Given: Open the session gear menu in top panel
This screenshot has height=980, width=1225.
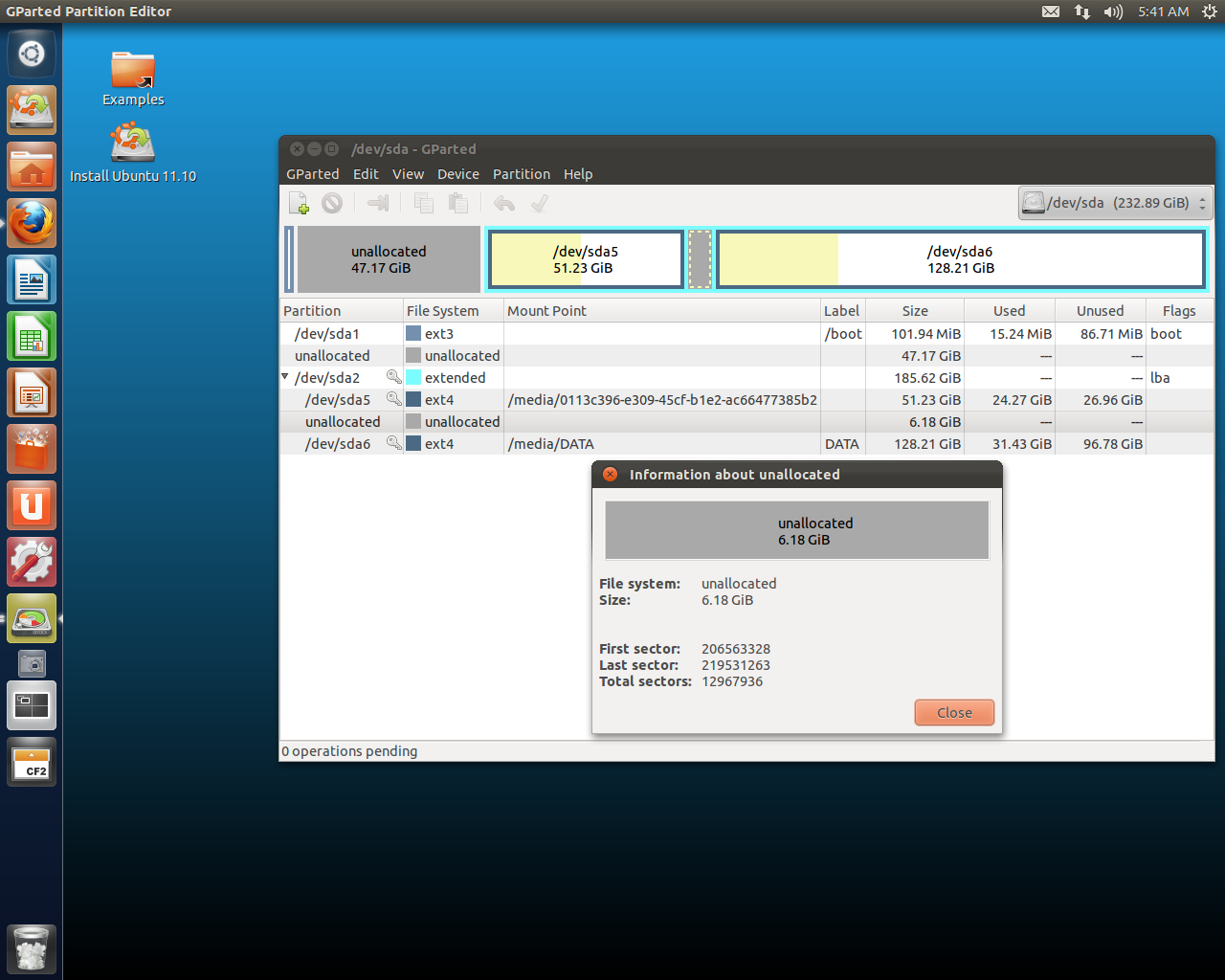Looking at the screenshot, I should (x=1210, y=11).
